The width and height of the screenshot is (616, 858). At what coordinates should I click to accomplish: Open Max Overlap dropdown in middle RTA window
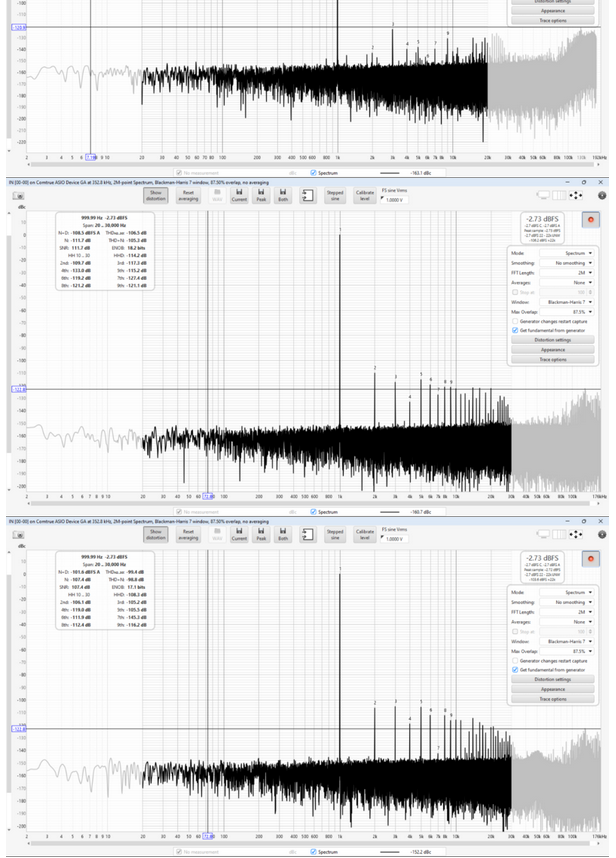pyautogui.click(x=567, y=312)
